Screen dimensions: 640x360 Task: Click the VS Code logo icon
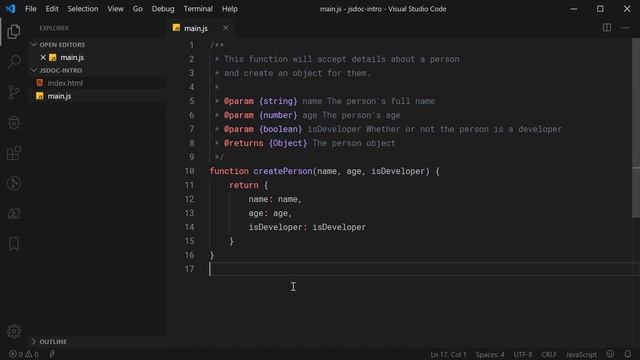pyautogui.click(x=10, y=9)
